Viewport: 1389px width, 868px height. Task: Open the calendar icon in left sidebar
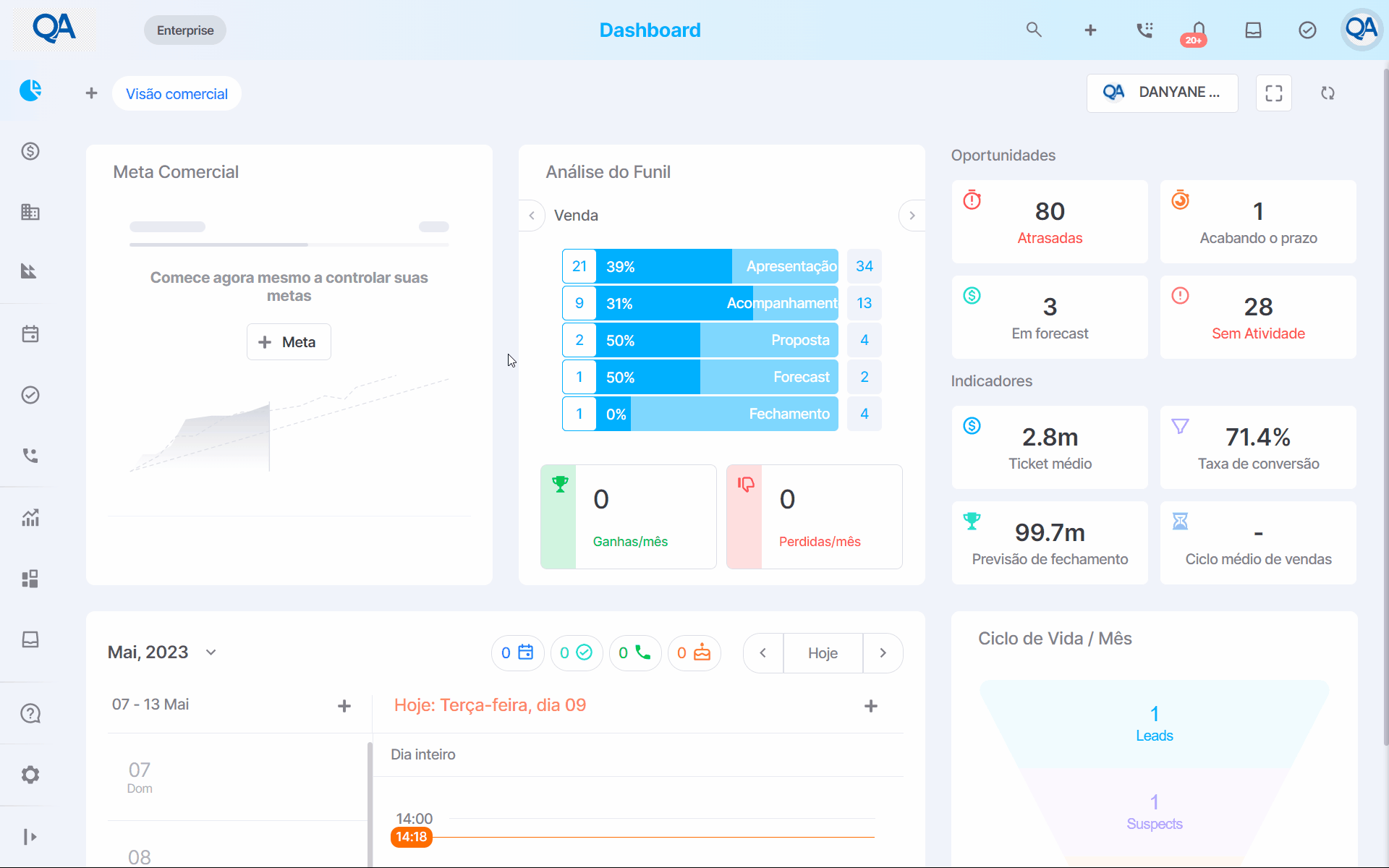(x=30, y=334)
